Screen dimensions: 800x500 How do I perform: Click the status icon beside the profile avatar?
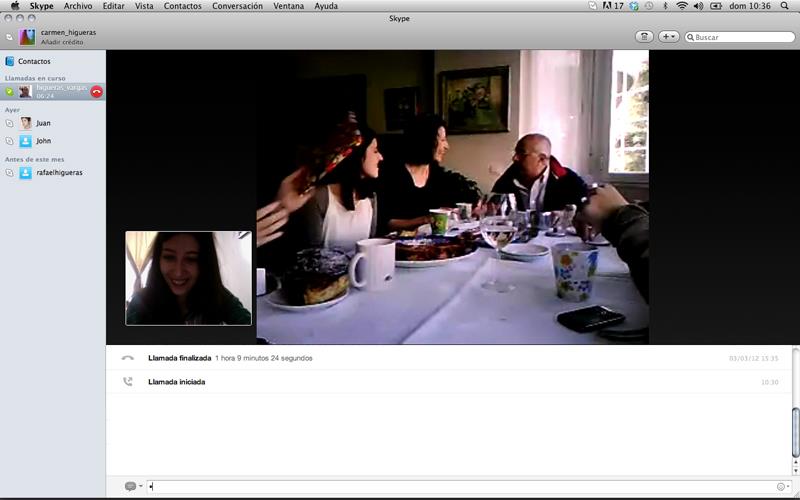(x=10, y=37)
